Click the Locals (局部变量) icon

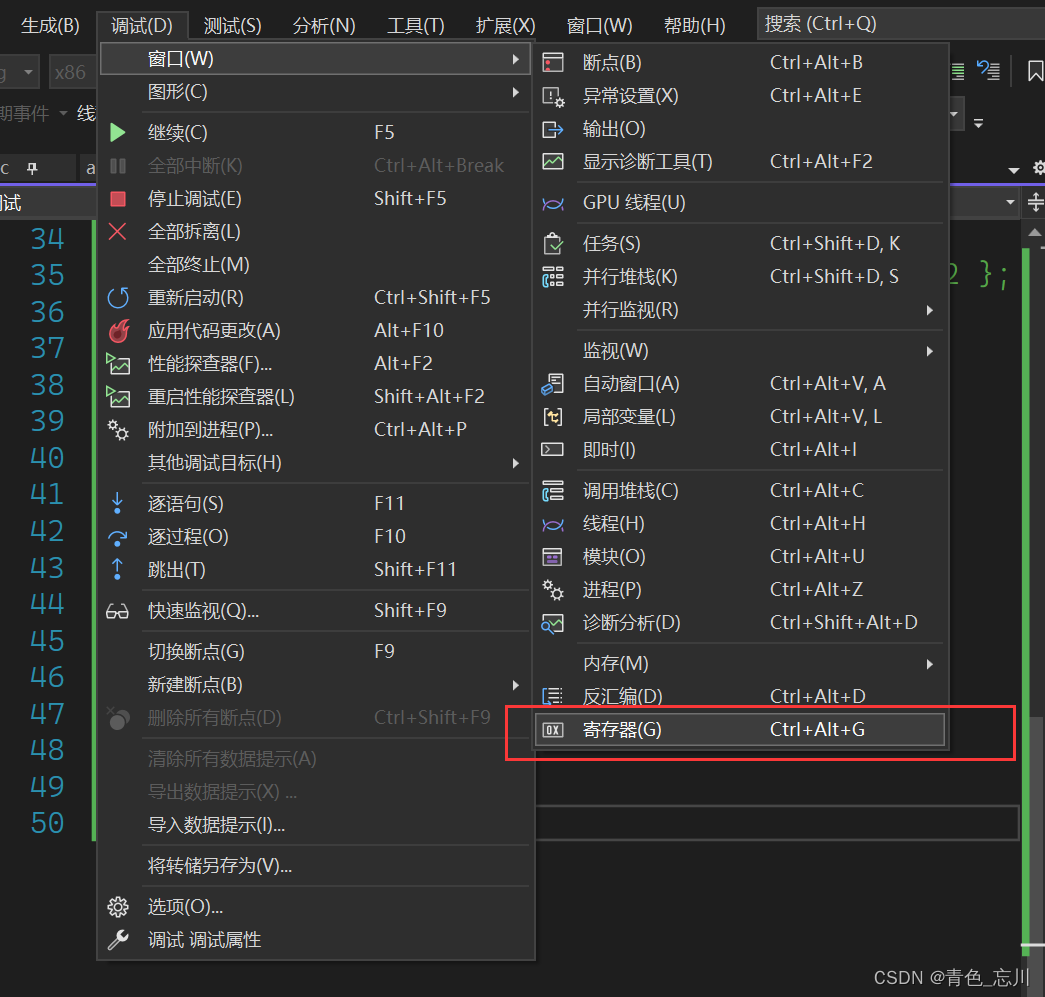[552, 417]
